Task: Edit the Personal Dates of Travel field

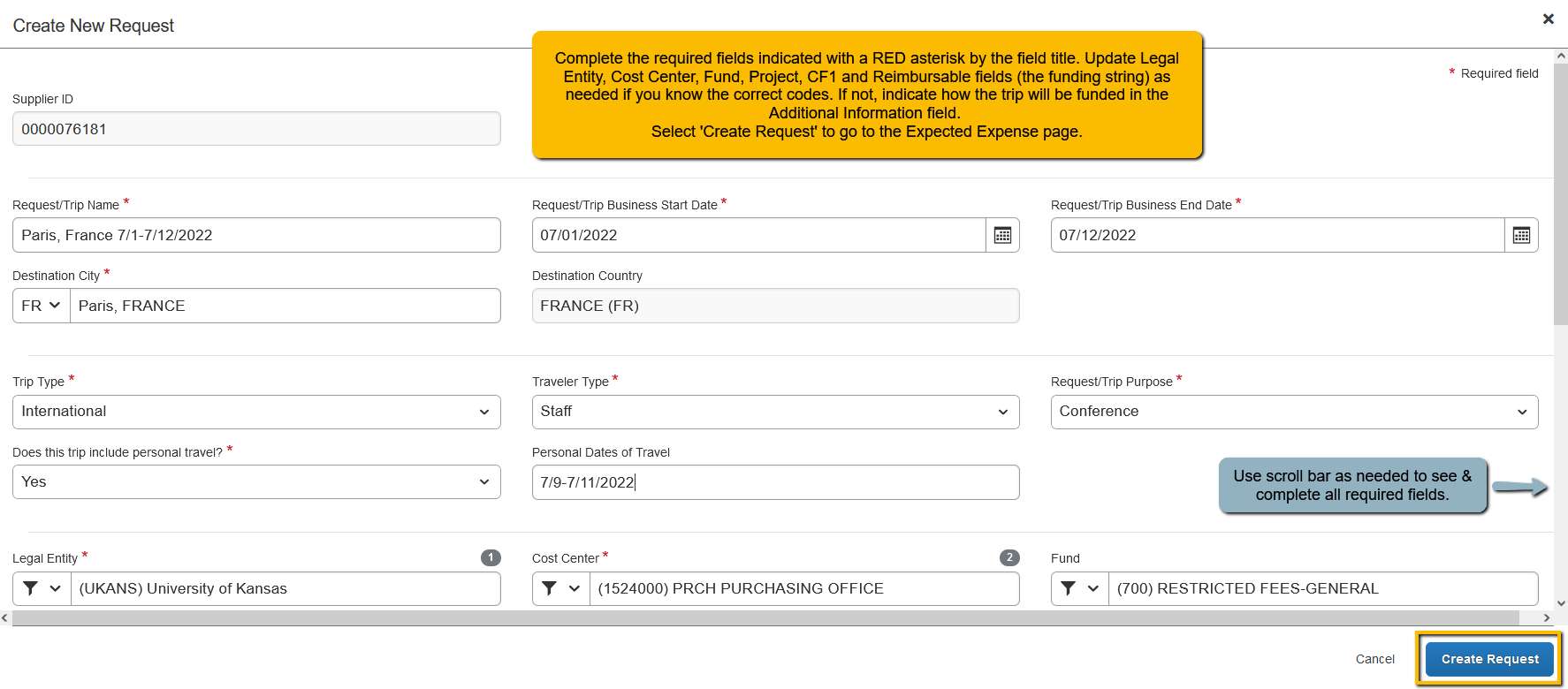Action: tap(775, 482)
